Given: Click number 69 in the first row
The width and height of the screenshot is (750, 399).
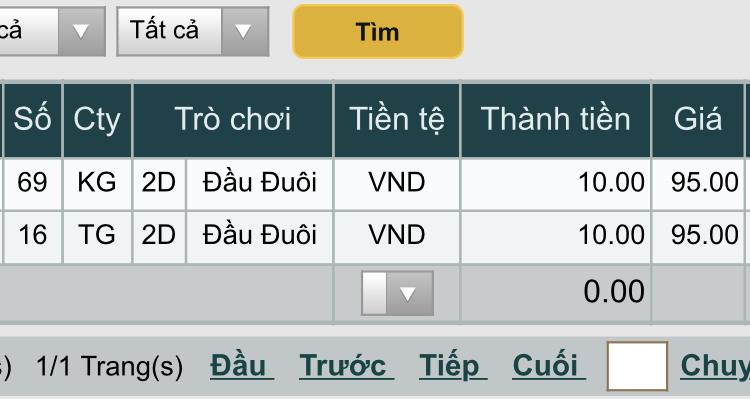Looking at the screenshot, I should coord(33,183).
